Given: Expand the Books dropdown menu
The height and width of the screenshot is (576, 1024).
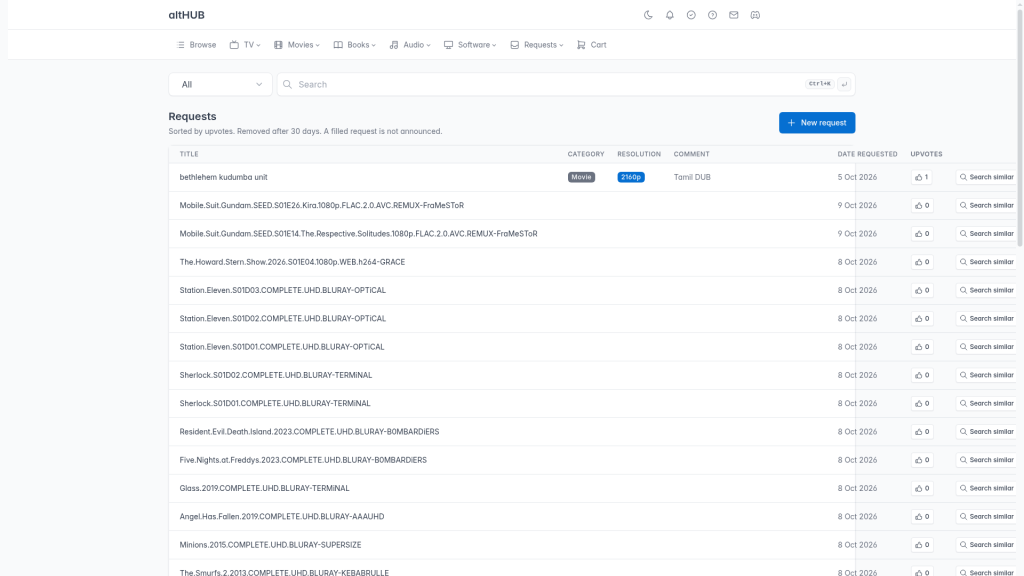Looking at the screenshot, I should [x=355, y=45].
